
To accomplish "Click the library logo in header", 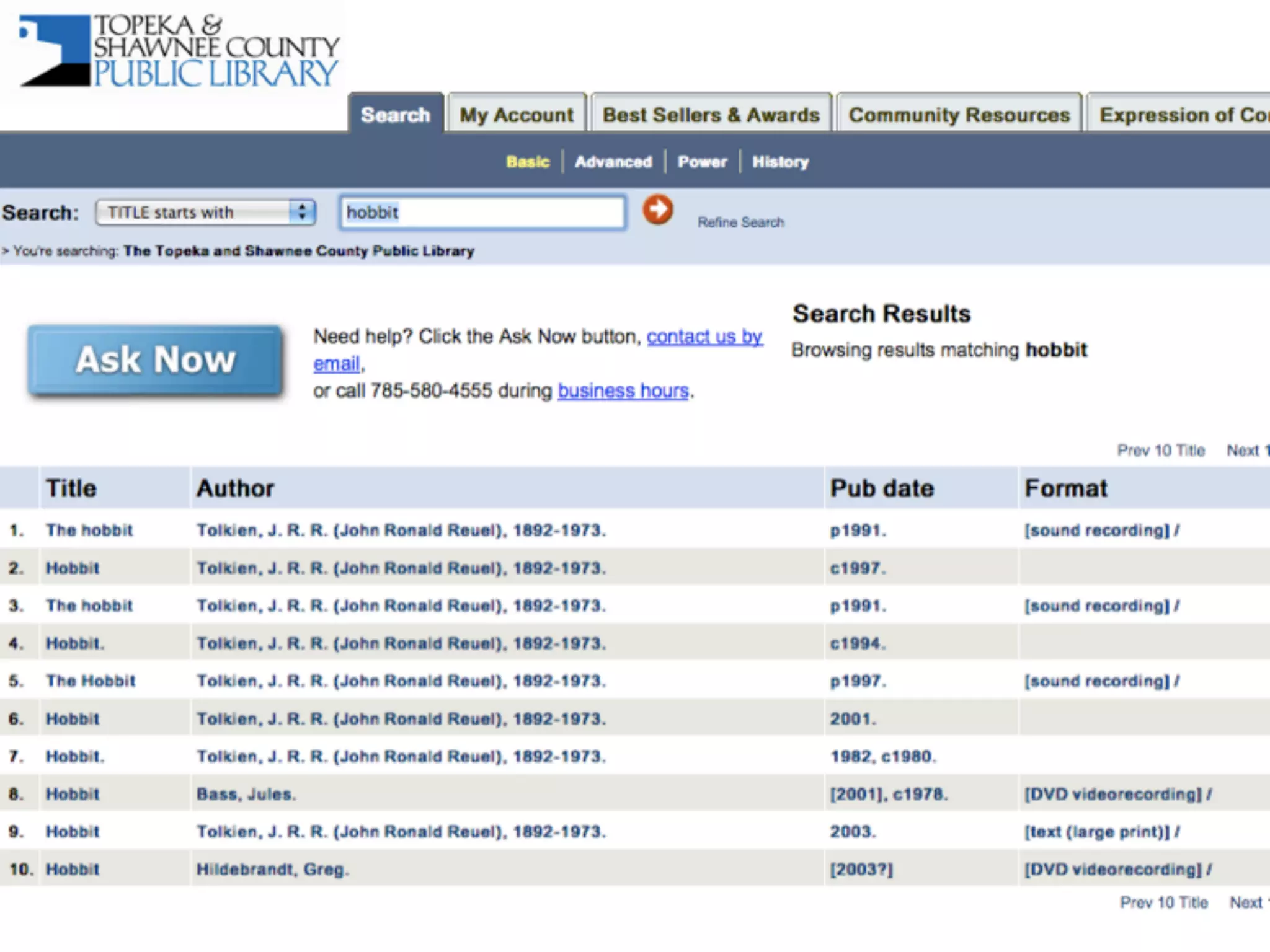I will tap(179, 51).
